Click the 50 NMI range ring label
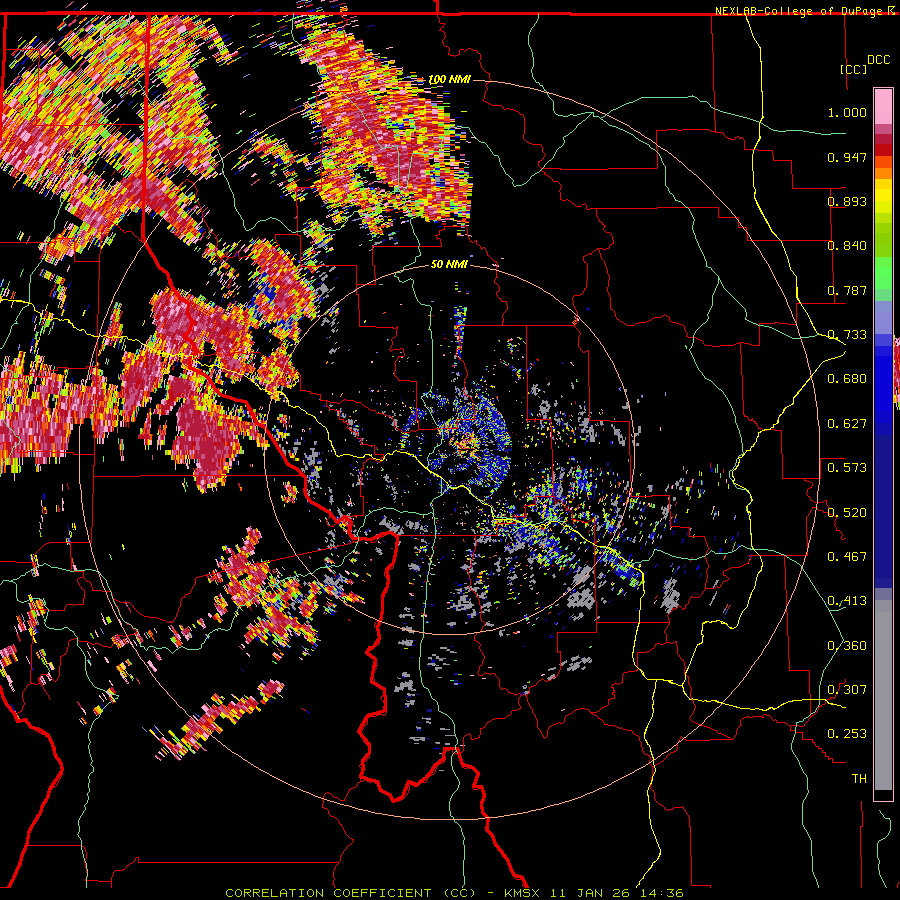 449,264
